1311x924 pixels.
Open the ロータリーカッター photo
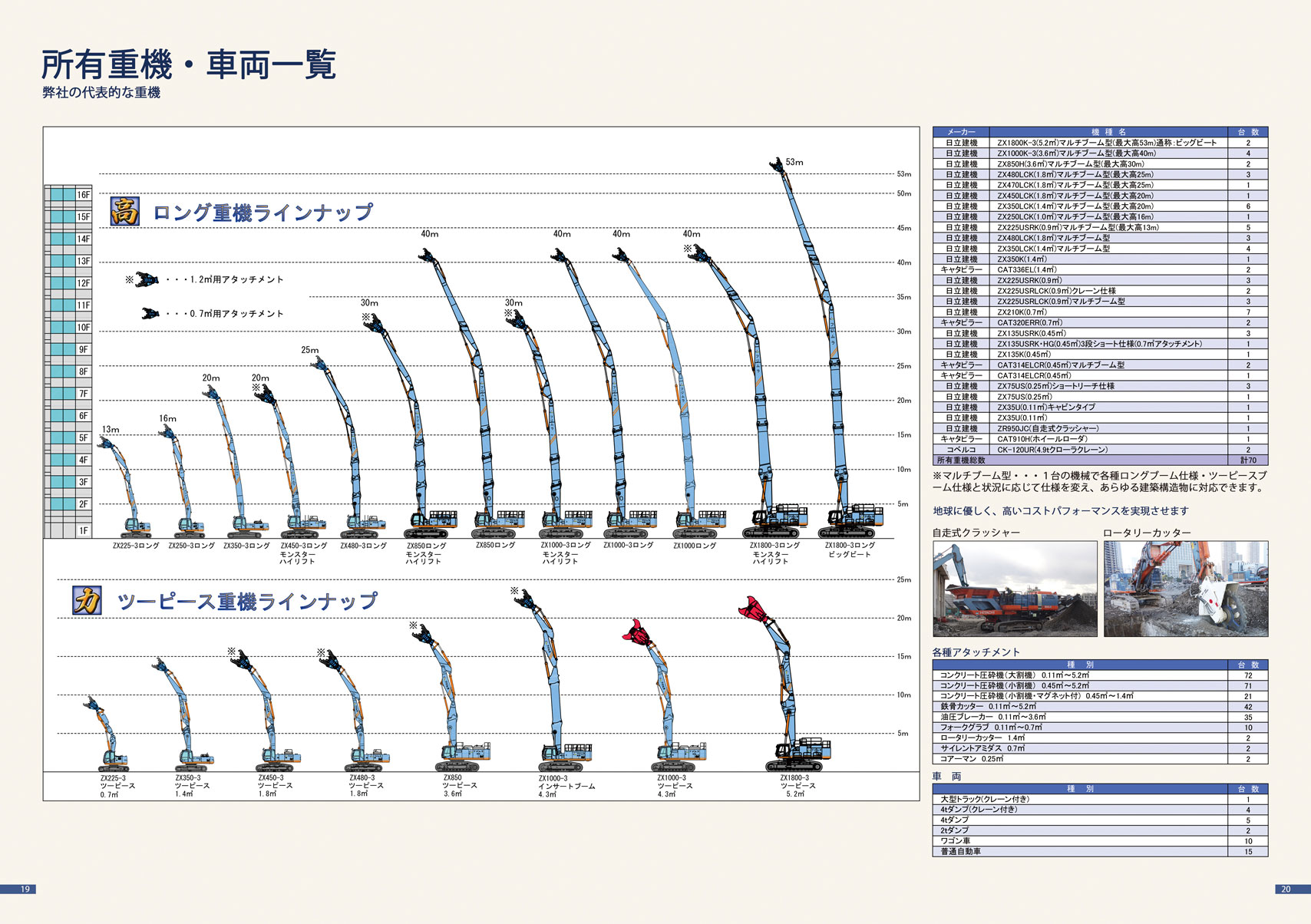point(1185,589)
